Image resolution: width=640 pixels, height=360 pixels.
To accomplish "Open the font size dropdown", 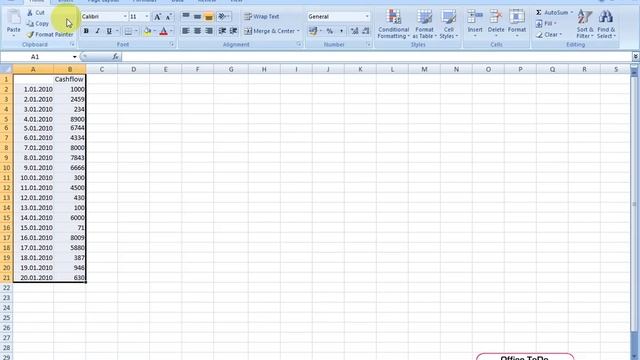I will [147, 17].
